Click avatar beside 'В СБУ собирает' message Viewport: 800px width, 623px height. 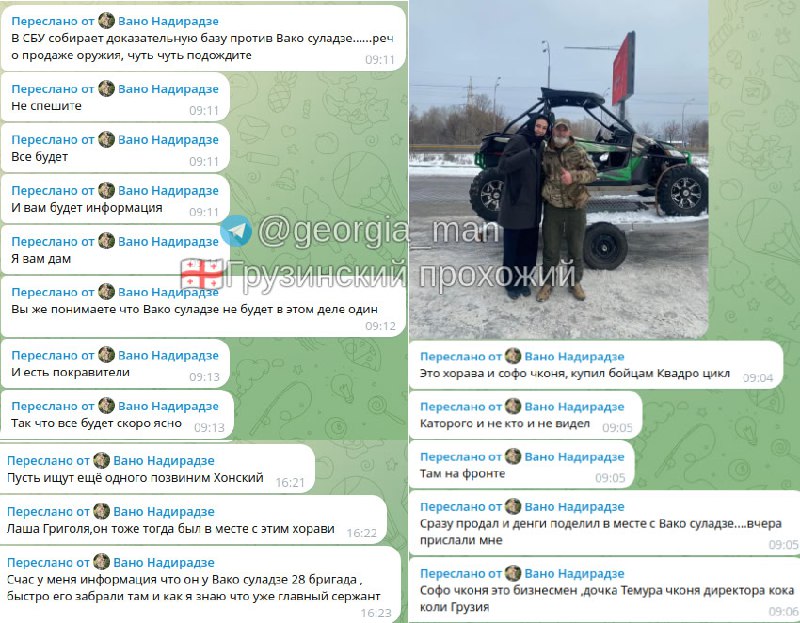tap(106, 21)
